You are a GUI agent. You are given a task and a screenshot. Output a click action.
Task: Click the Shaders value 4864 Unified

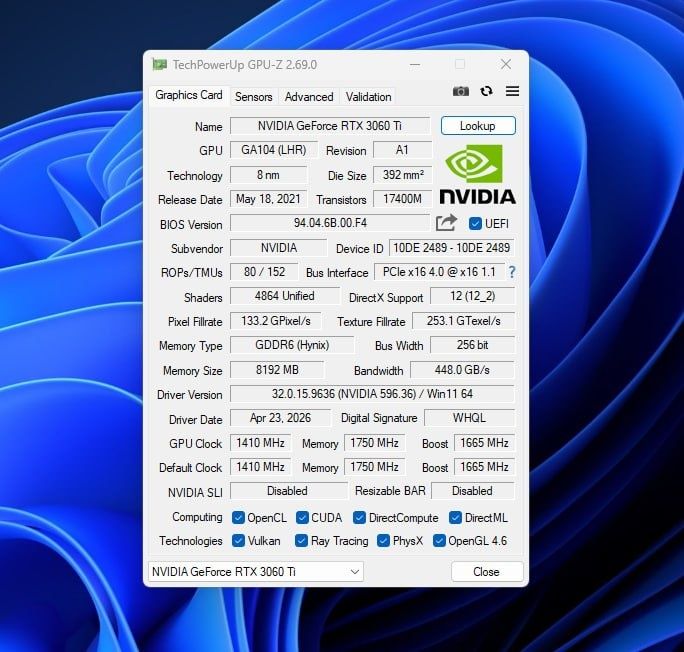tap(284, 296)
